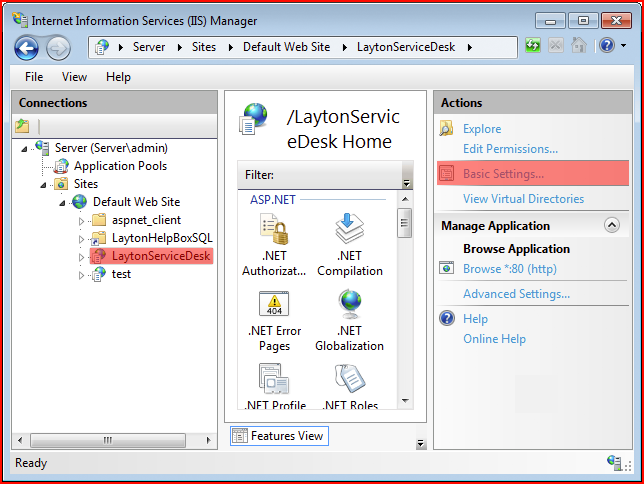
Task: Go back with the blue Back arrow
Action: [x=27, y=48]
